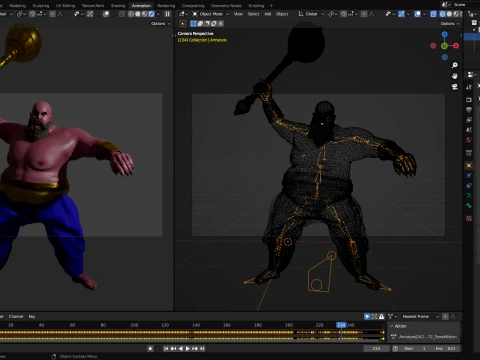Open the Object Mode dropdown
Screen dimensions: 480x360
(211, 14)
